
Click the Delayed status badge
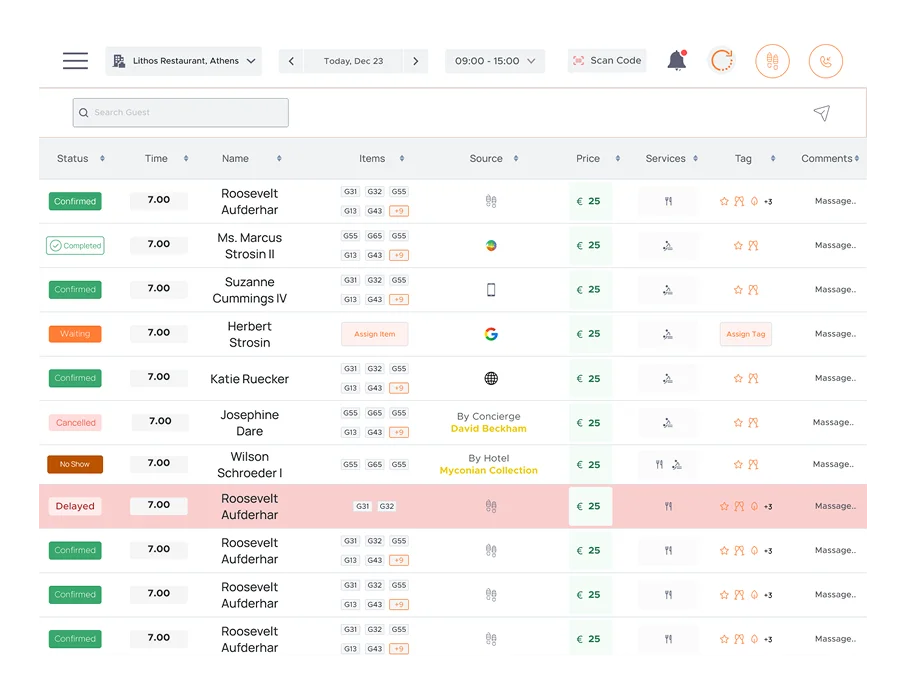tap(75, 506)
